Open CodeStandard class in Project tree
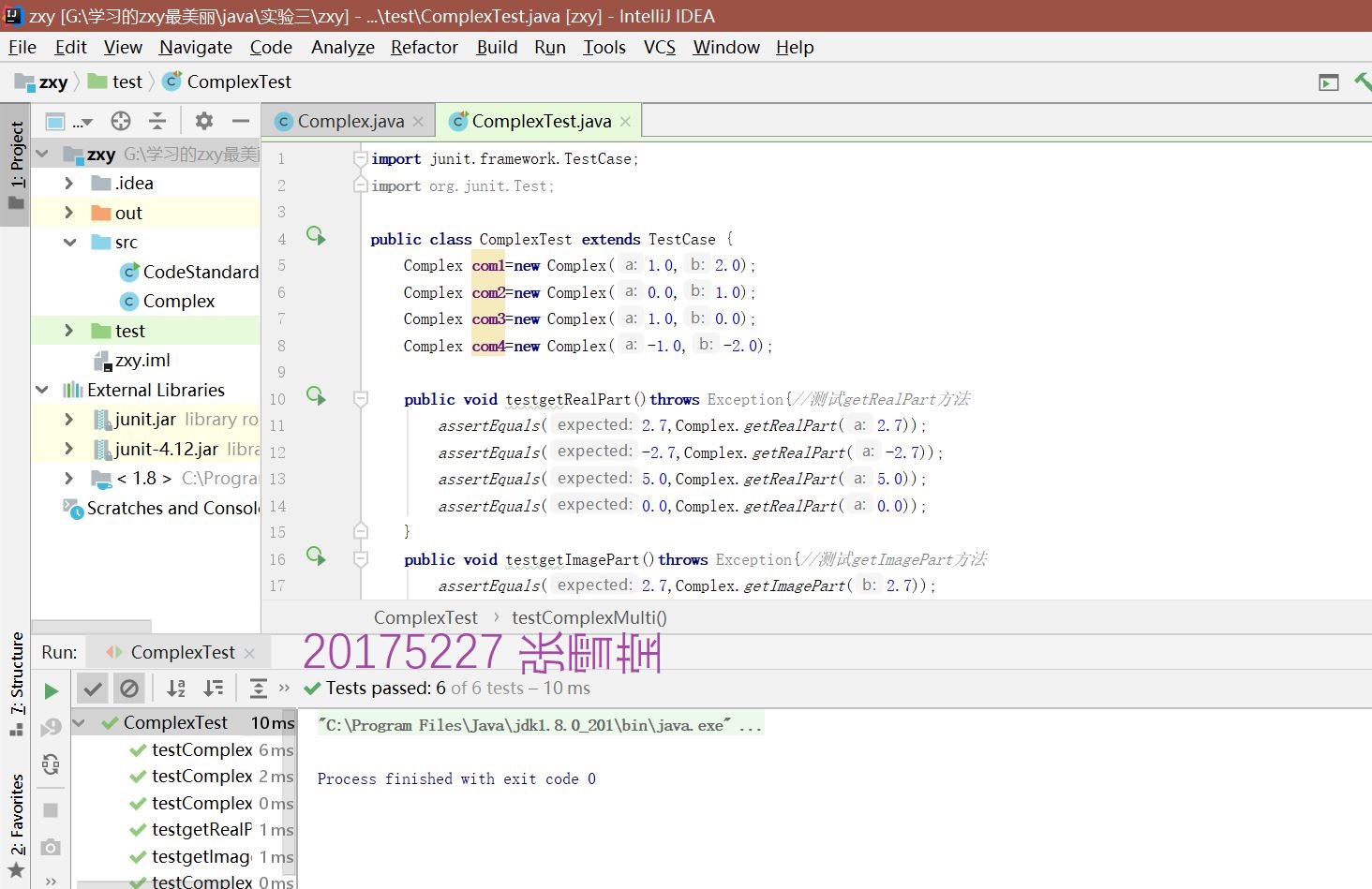Viewport: 1372px width, 889px height. coord(189,272)
